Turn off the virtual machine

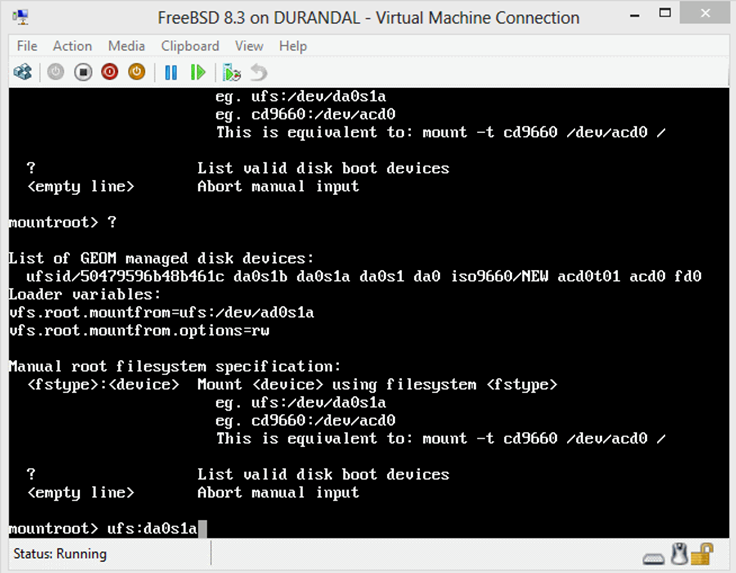click(x=83, y=72)
